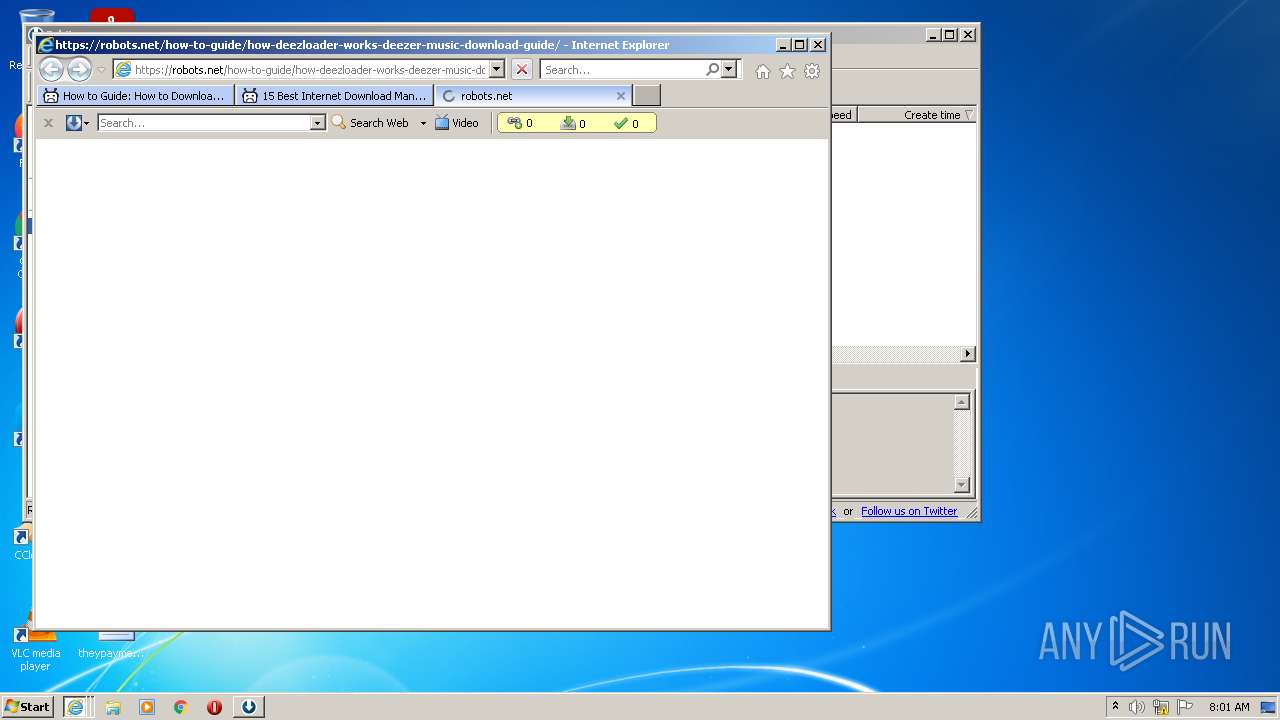Click the magnifier in IE search box
This screenshot has width=1280, height=720.
[x=712, y=69]
